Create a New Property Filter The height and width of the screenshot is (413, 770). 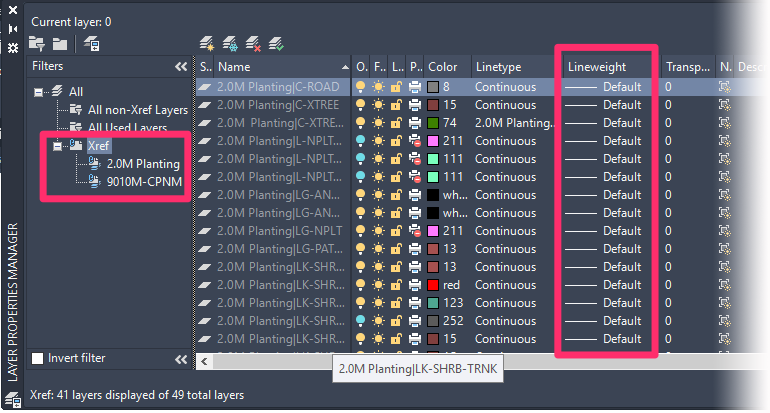[x=37, y=44]
